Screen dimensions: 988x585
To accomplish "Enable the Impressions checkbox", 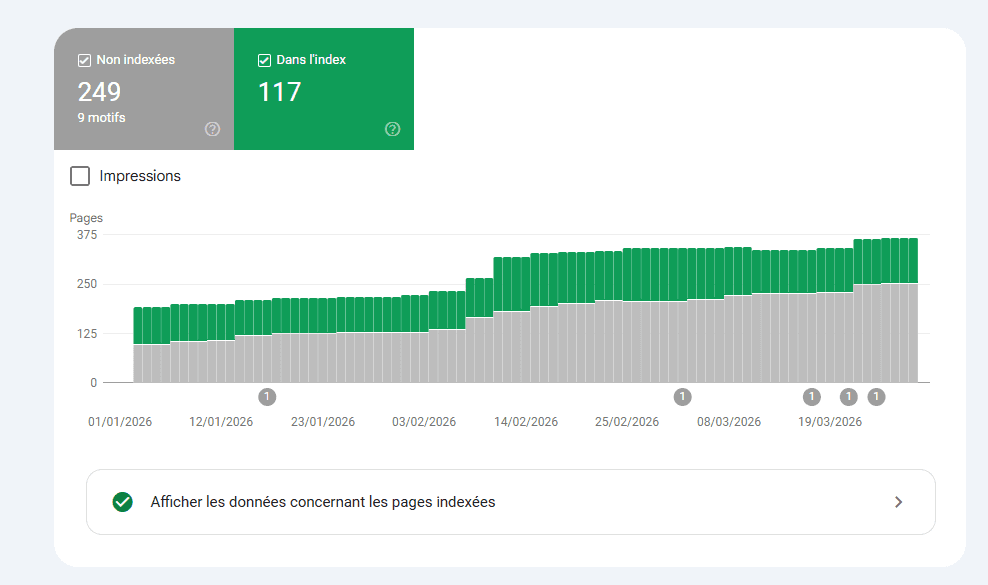I will [x=80, y=176].
